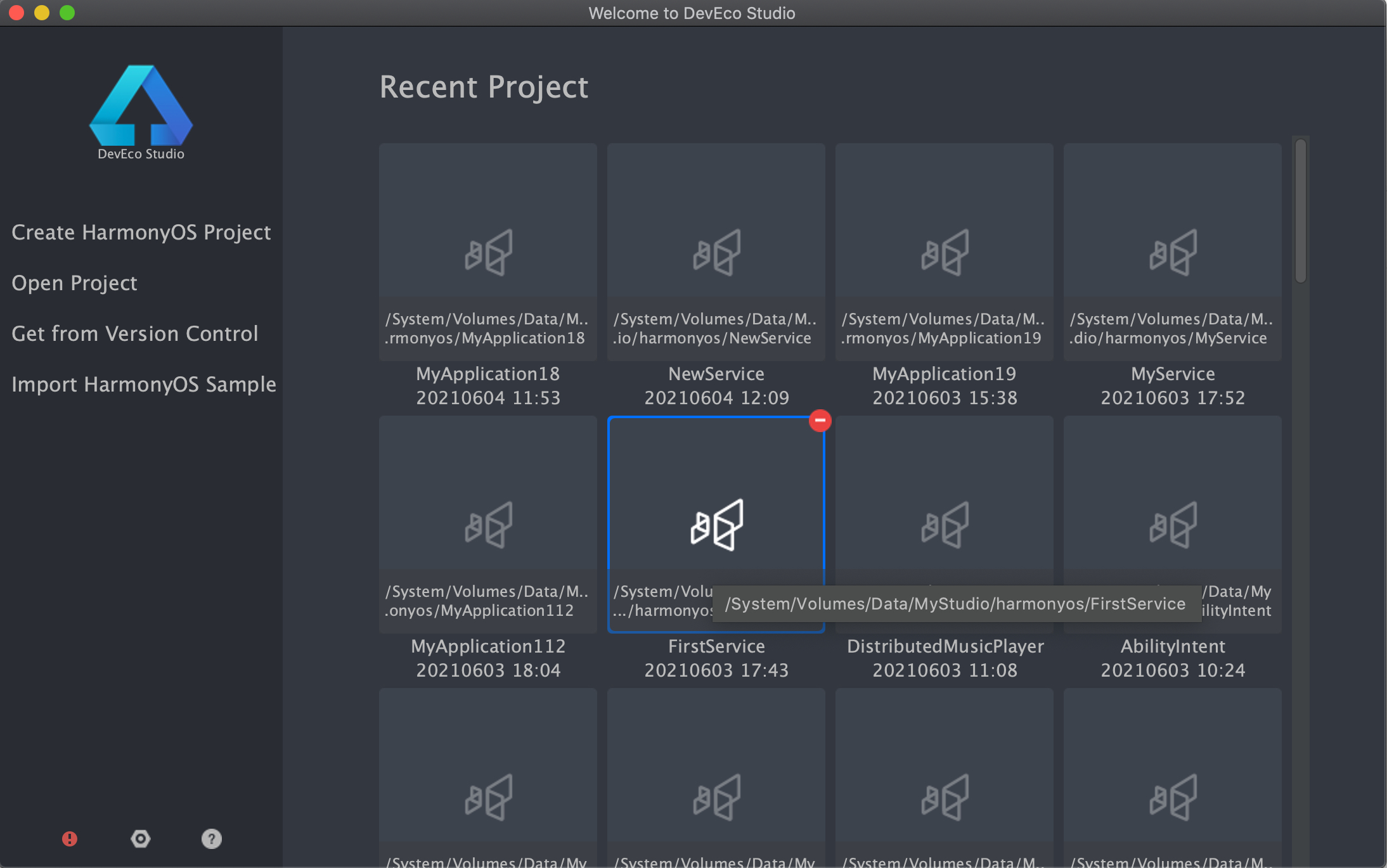The height and width of the screenshot is (868, 1387).
Task: Click the path text .onyos/MyApplication112
Action: coord(479,611)
